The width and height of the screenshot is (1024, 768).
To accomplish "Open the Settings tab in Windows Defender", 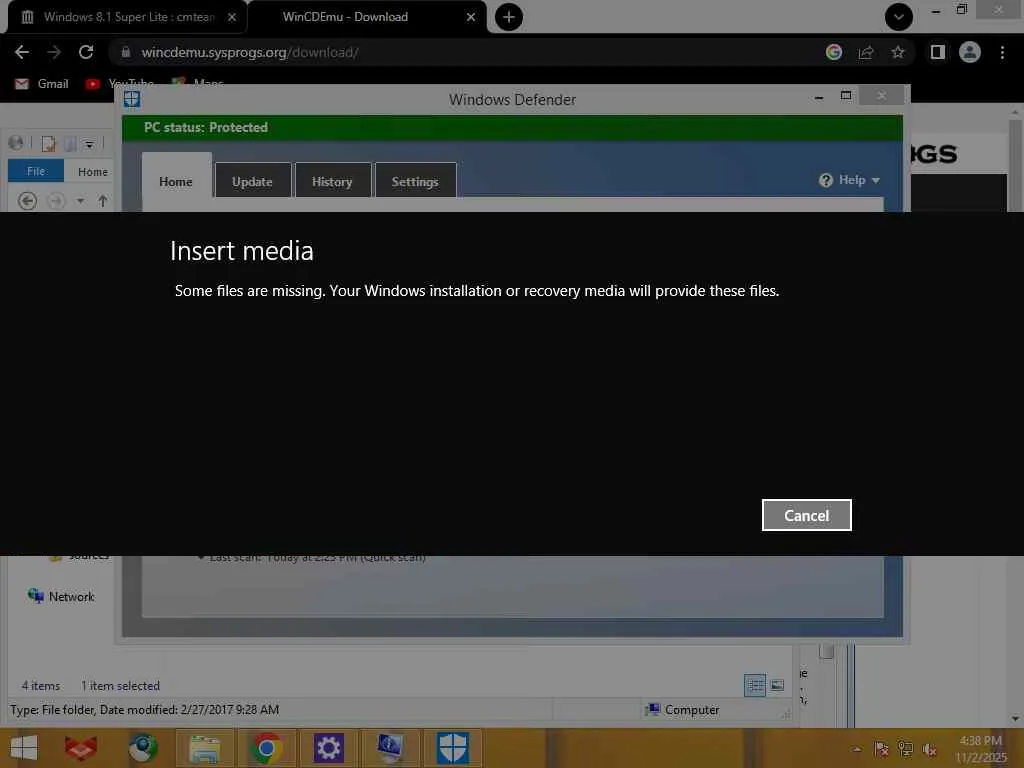I will [x=415, y=181].
